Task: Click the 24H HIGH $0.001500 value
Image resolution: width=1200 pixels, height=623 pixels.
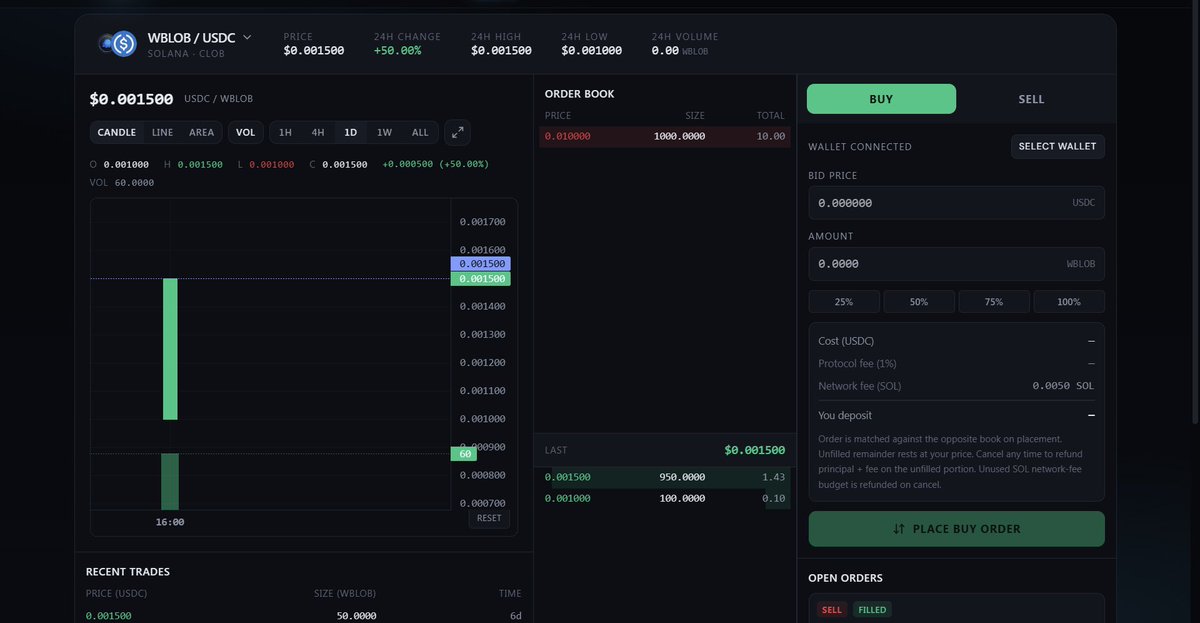Action: [501, 50]
